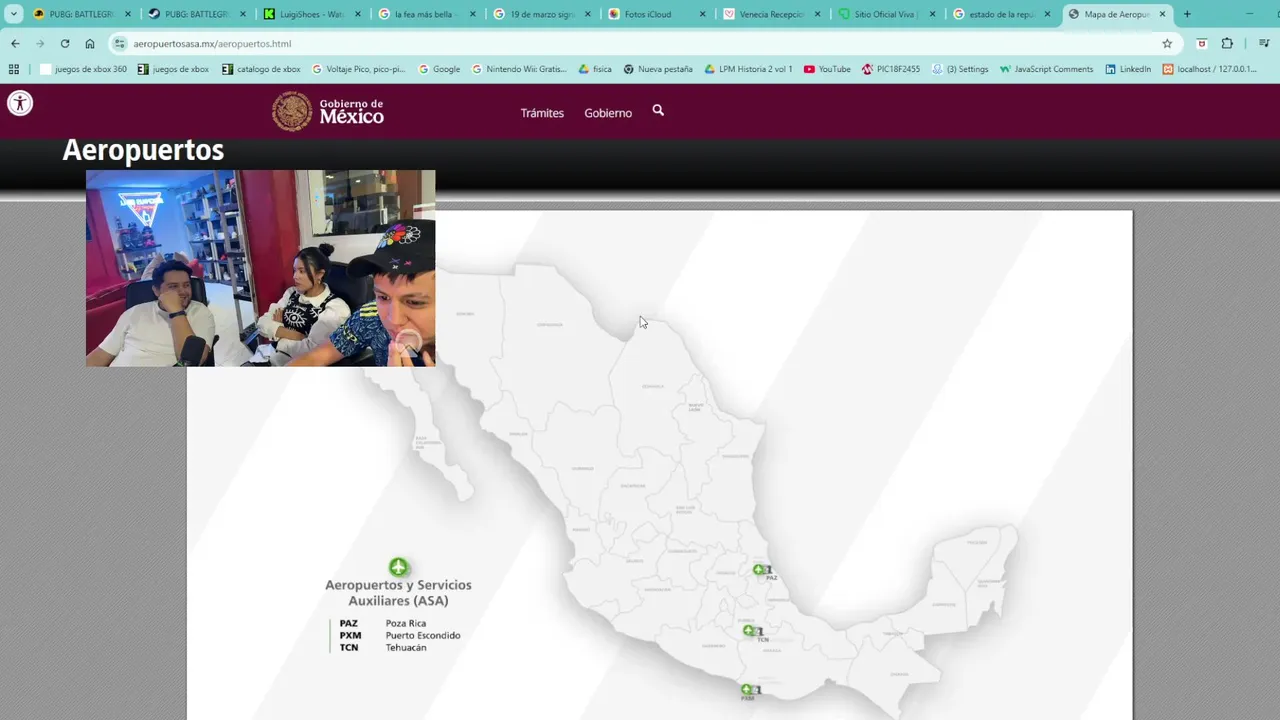The image size is (1280, 720).
Task: Open the juegos de xbox 360 bookmark
Action: (x=84, y=69)
